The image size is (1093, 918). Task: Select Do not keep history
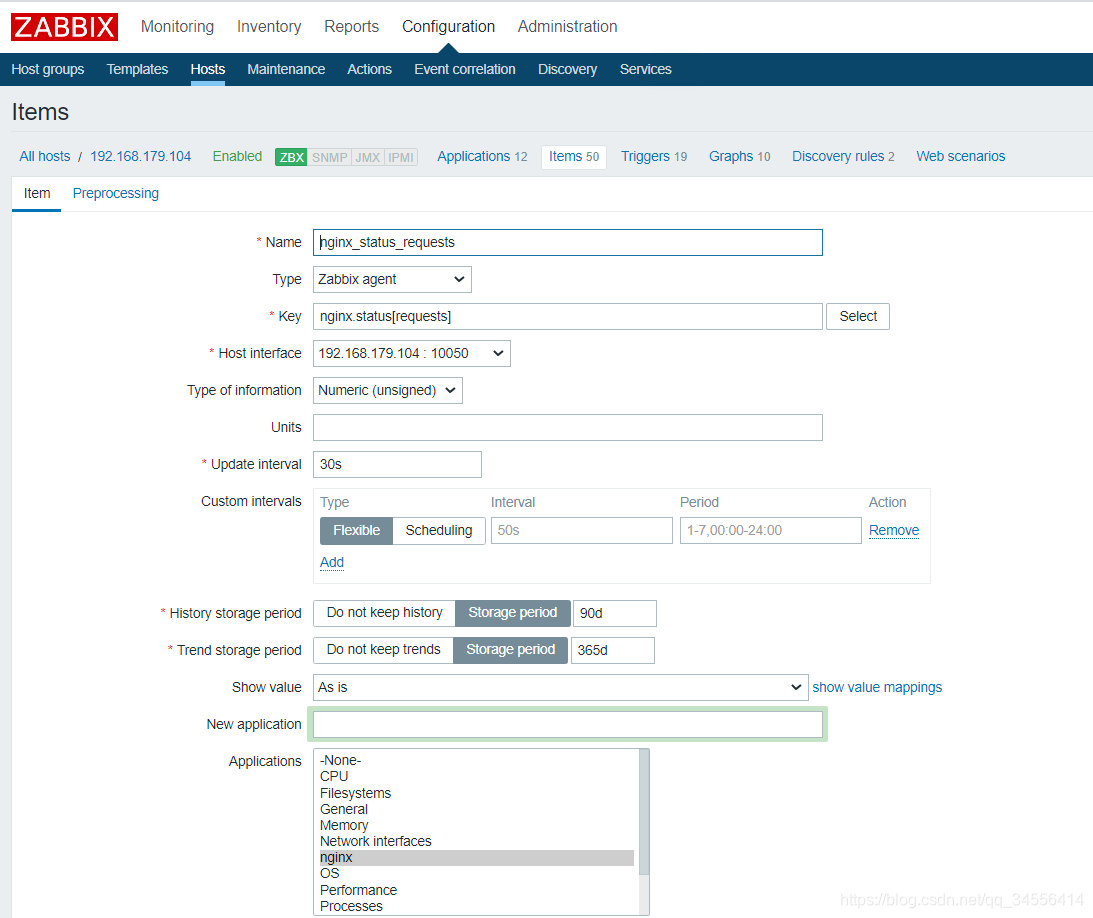(x=384, y=613)
